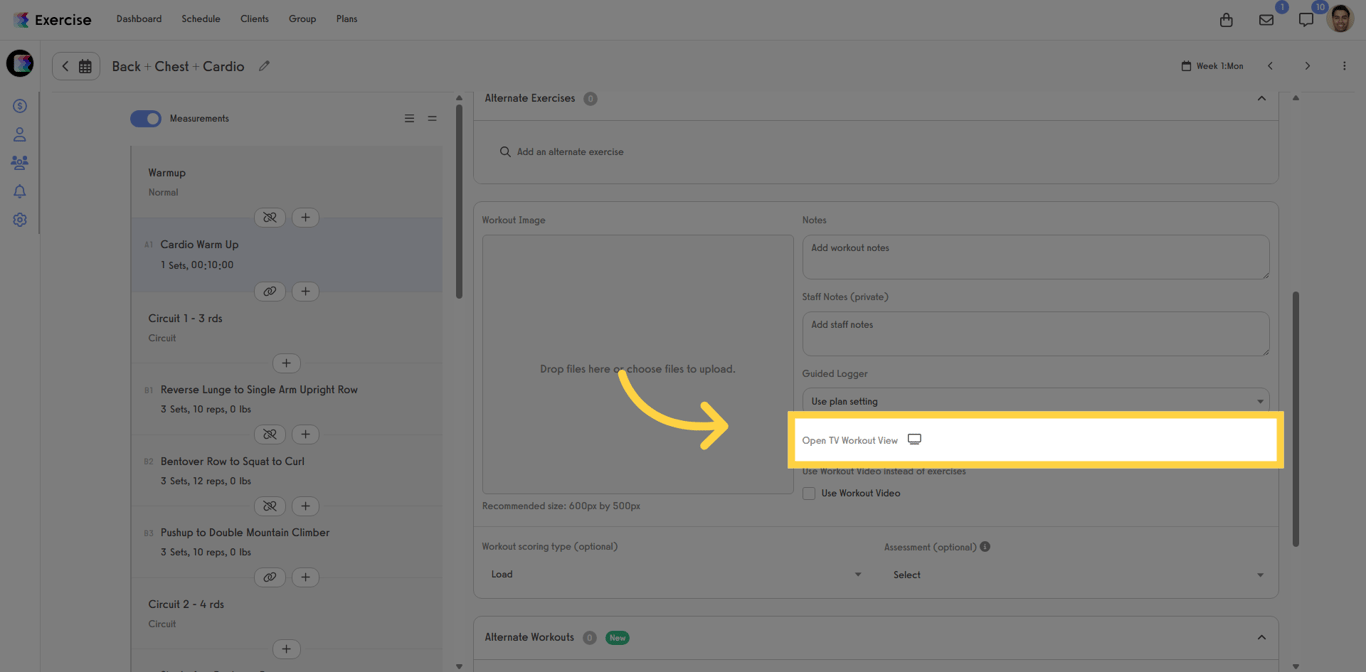1366x672 pixels.
Task: Click the Open TV Workout View link
Action: coord(850,440)
